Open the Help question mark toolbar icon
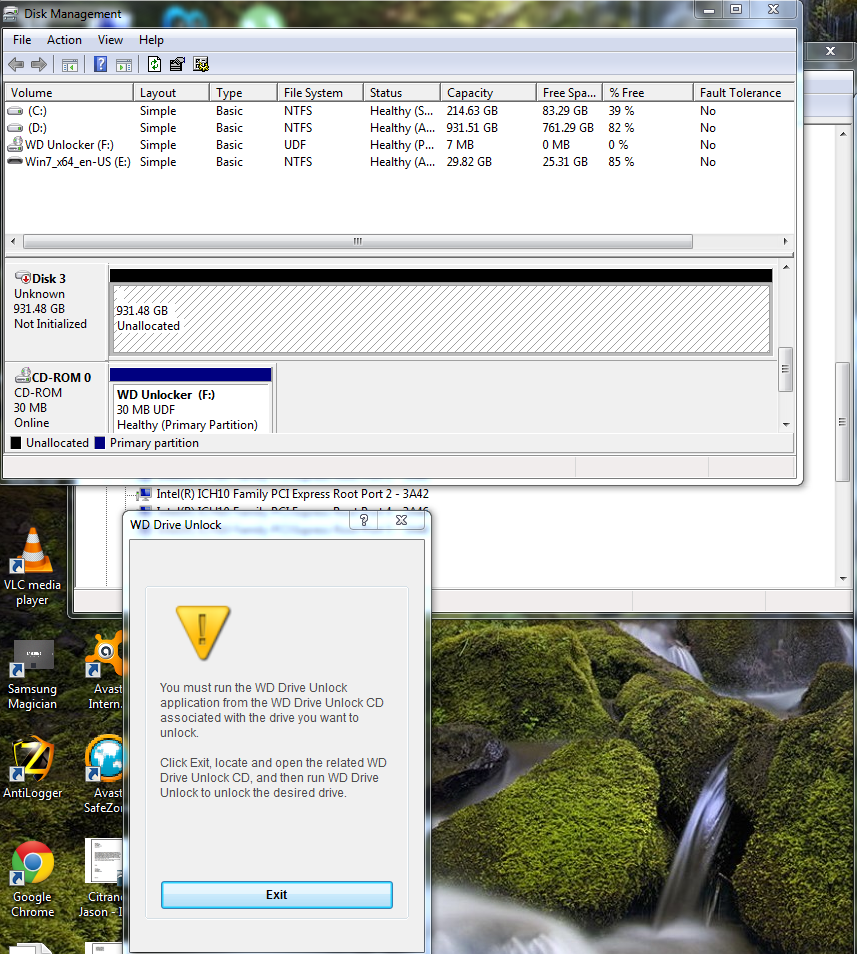857x954 pixels. coord(100,64)
